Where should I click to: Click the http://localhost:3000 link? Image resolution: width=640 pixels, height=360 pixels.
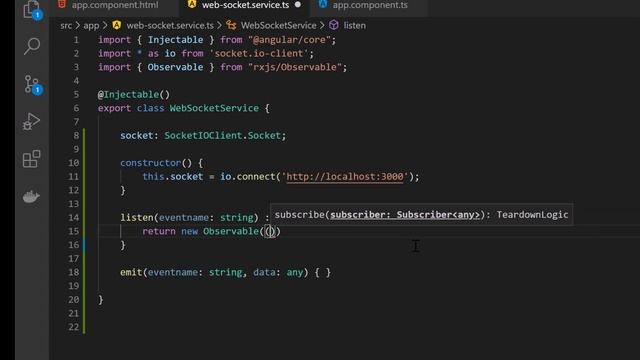(345, 177)
